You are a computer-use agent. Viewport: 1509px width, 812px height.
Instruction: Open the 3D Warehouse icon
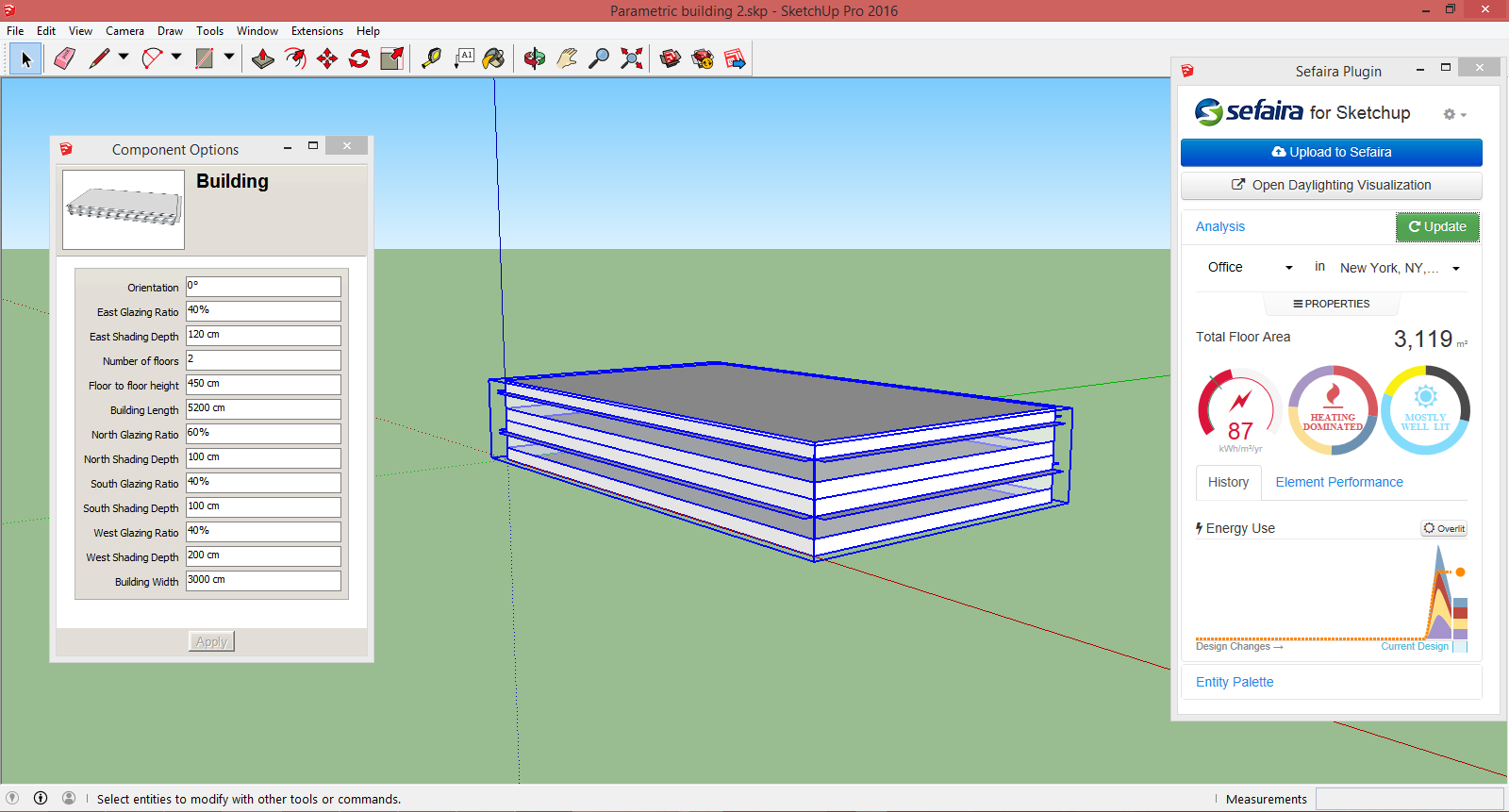click(671, 59)
